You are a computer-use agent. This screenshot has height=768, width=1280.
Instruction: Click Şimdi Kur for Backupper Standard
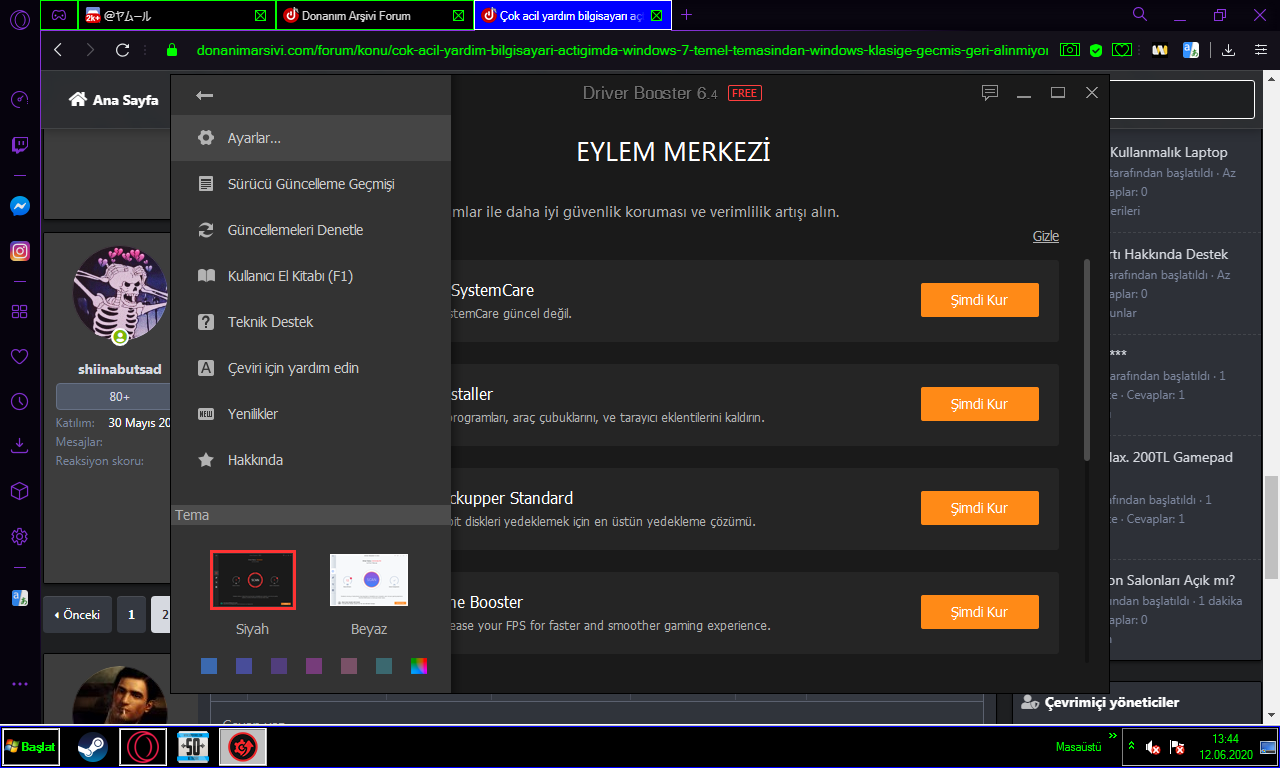point(979,508)
